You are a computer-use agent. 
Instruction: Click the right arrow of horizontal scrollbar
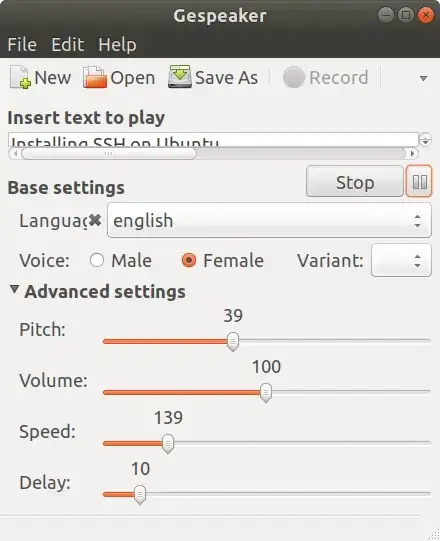click(412, 154)
